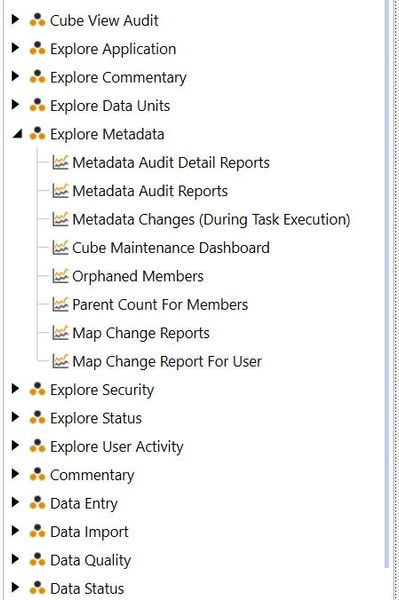Click the chart icon beside Cube Maintenance Dashboard
The width and height of the screenshot is (399, 600).
(x=60, y=248)
